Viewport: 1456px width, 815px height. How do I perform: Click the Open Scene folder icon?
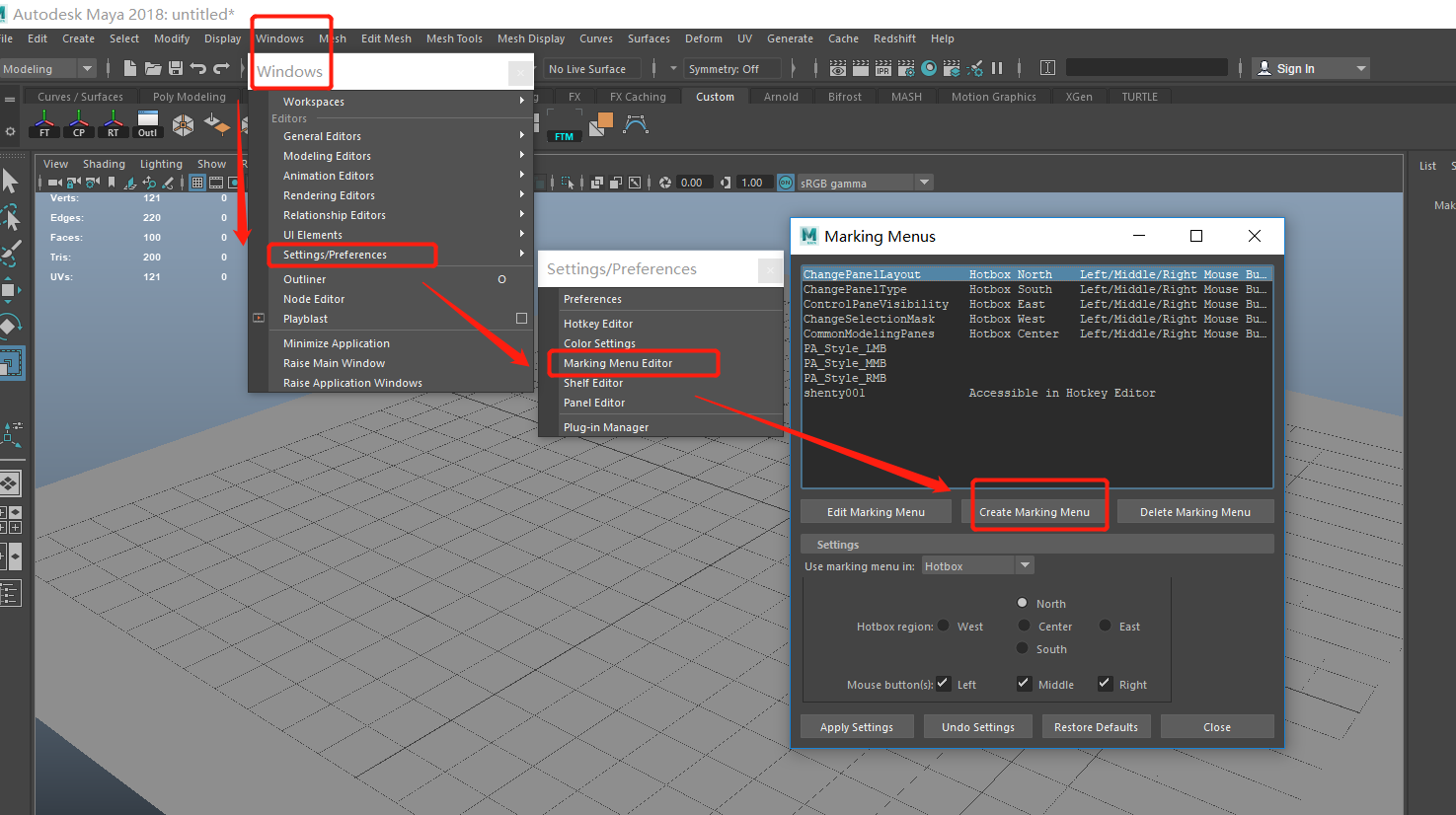tap(153, 68)
